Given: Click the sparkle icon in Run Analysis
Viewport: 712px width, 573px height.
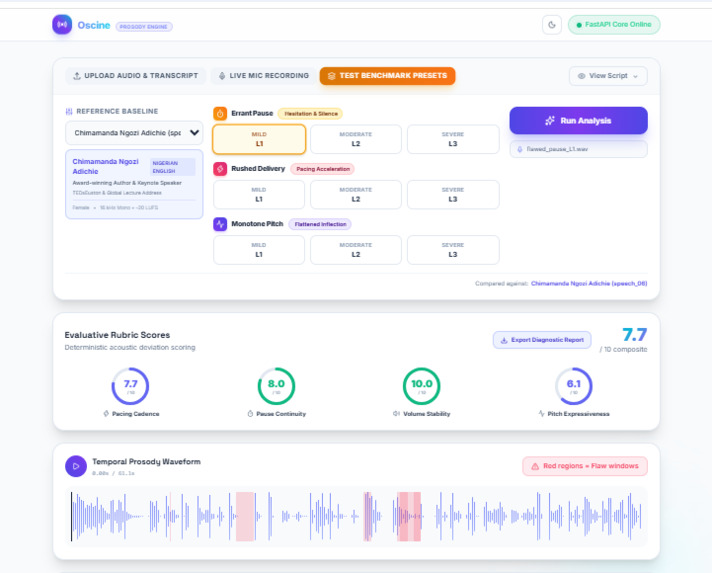Looking at the screenshot, I should 550,120.
